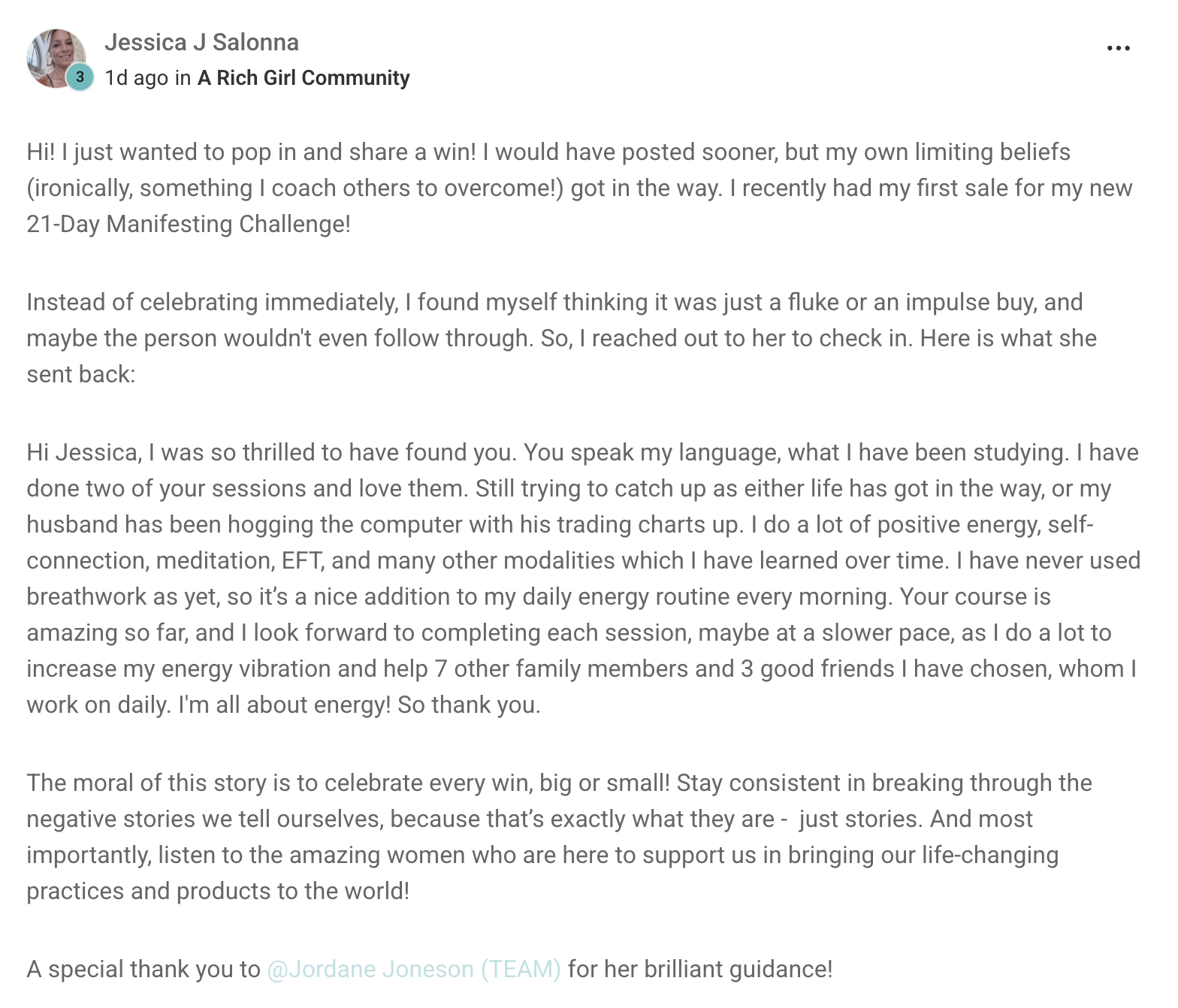Click the level 3 badge on avatar

point(80,77)
